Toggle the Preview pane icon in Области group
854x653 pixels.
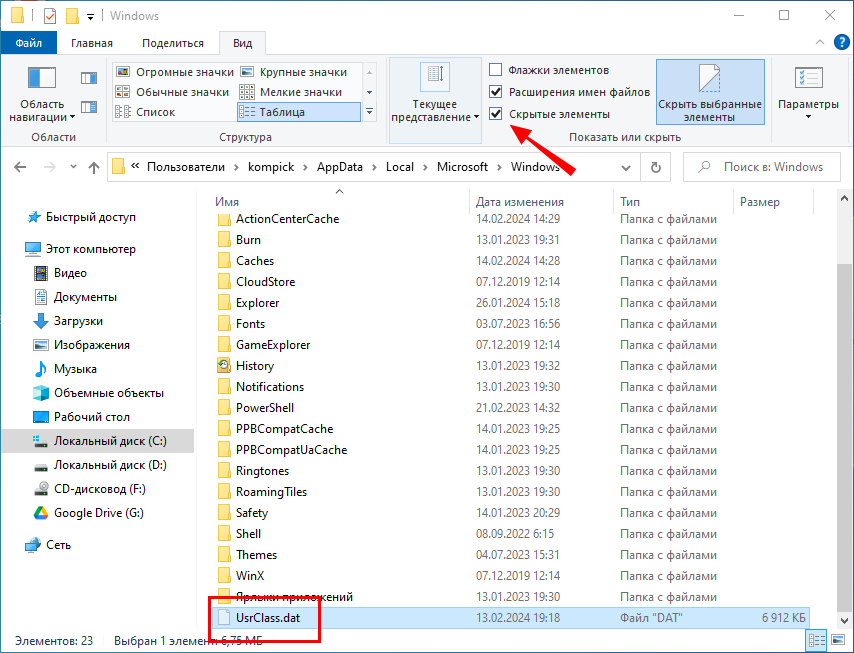point(89,78)
